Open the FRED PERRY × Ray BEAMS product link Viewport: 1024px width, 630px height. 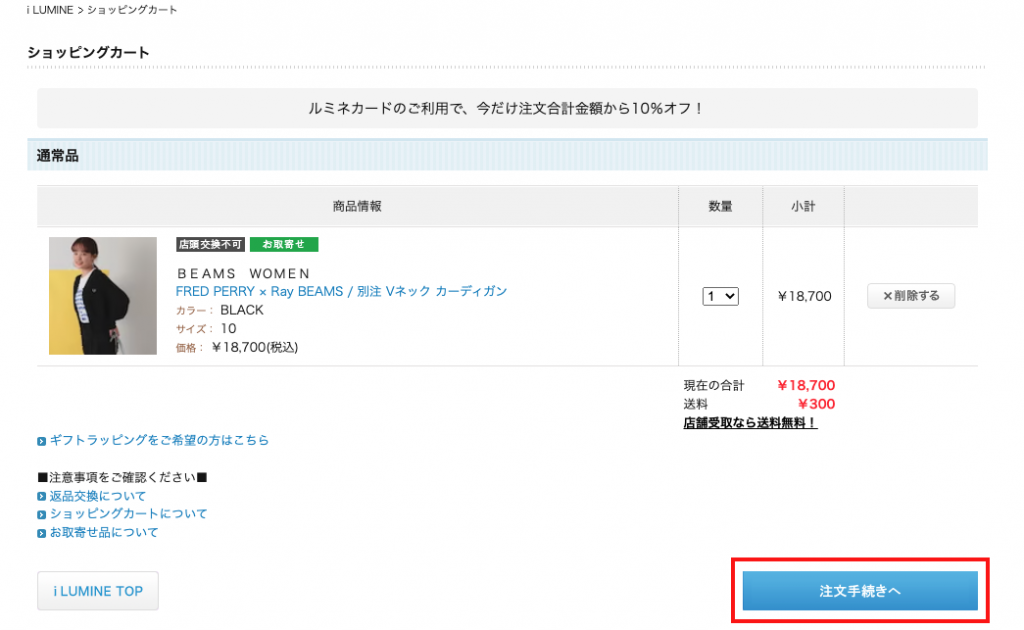[x=341, y=291]
